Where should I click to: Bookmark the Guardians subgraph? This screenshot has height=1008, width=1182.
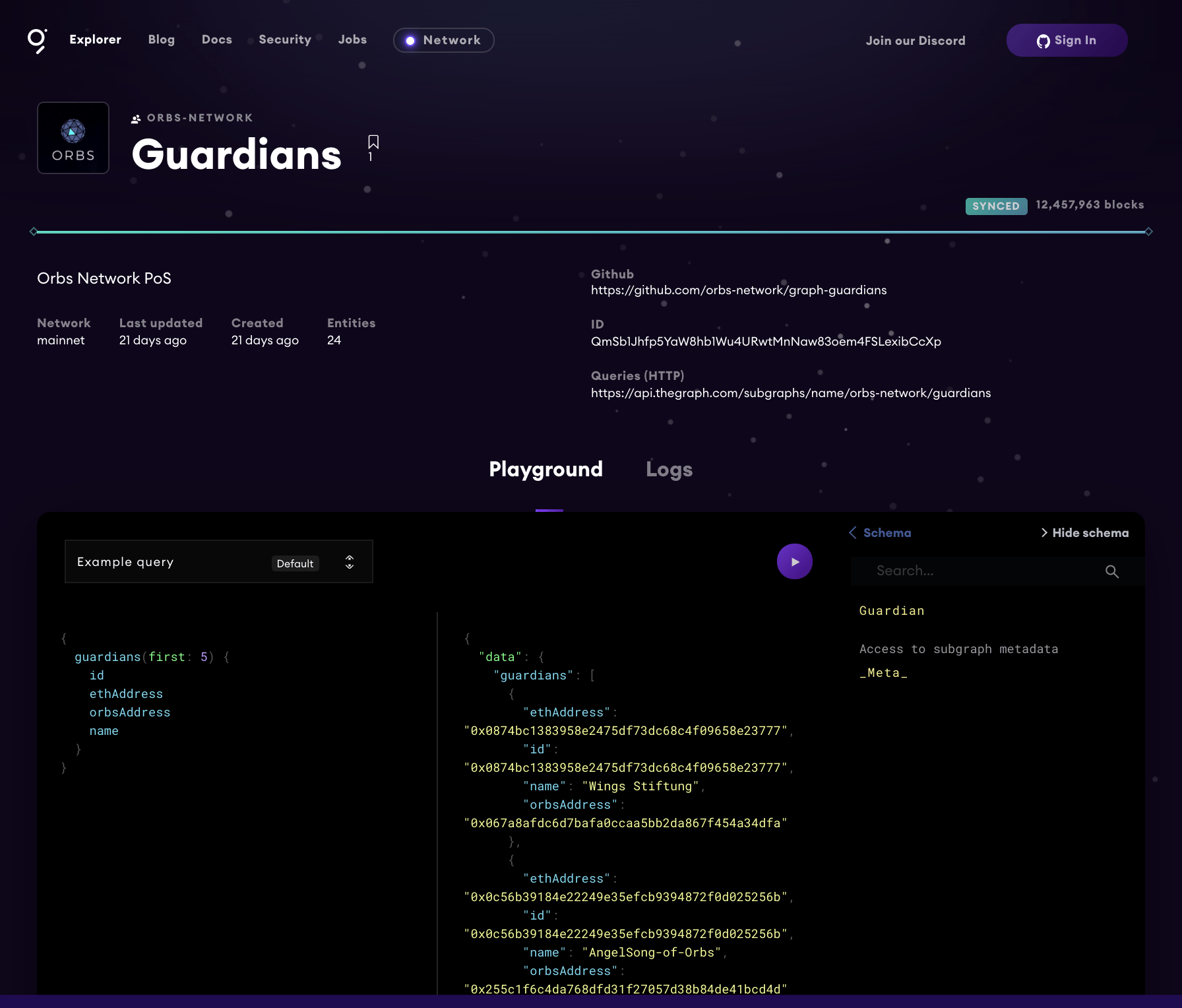pyautogui.click(x=373, y=142)
